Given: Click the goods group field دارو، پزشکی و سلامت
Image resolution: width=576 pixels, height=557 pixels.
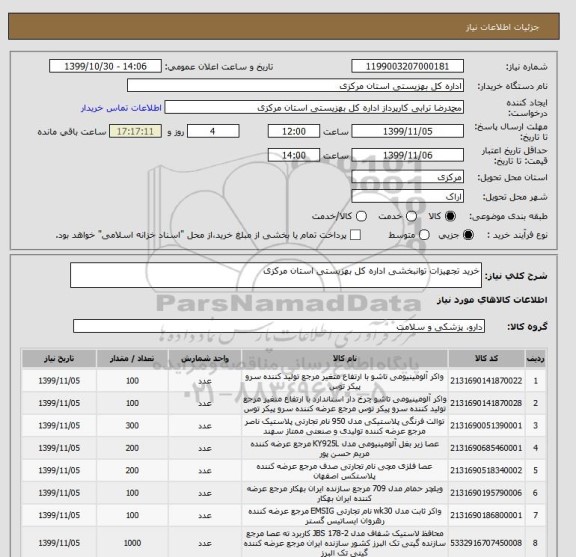Looking at the screenshot, I should 279,326.
